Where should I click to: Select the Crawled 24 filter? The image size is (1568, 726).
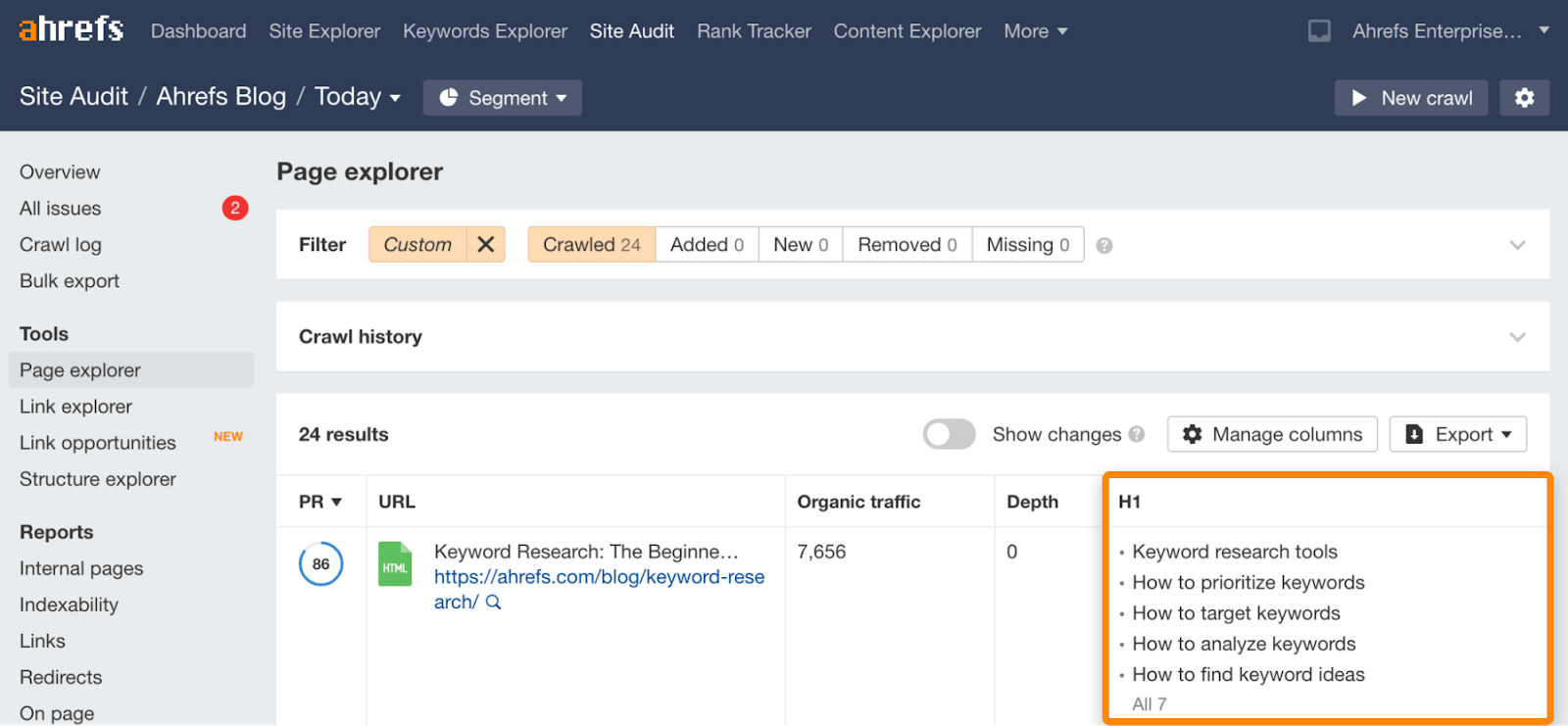coord(591,245)
